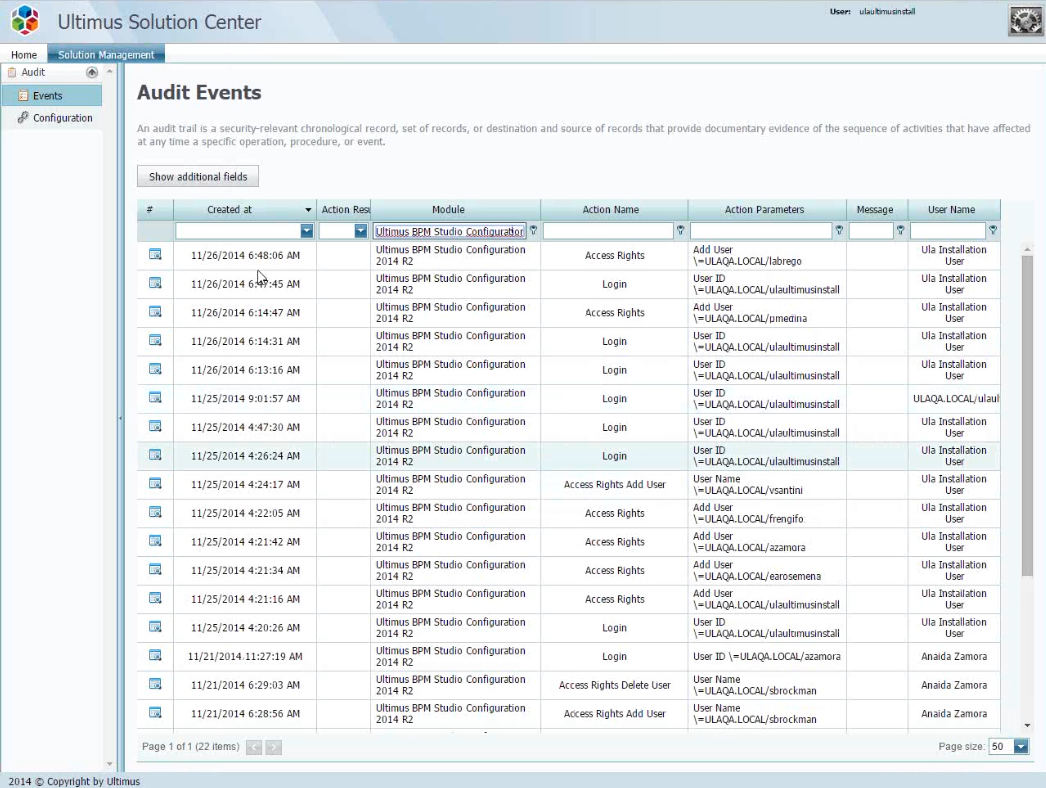Click the 'Add User \=ULAQA.LOCAL/frengifo' cell

[x=767, y=513]
